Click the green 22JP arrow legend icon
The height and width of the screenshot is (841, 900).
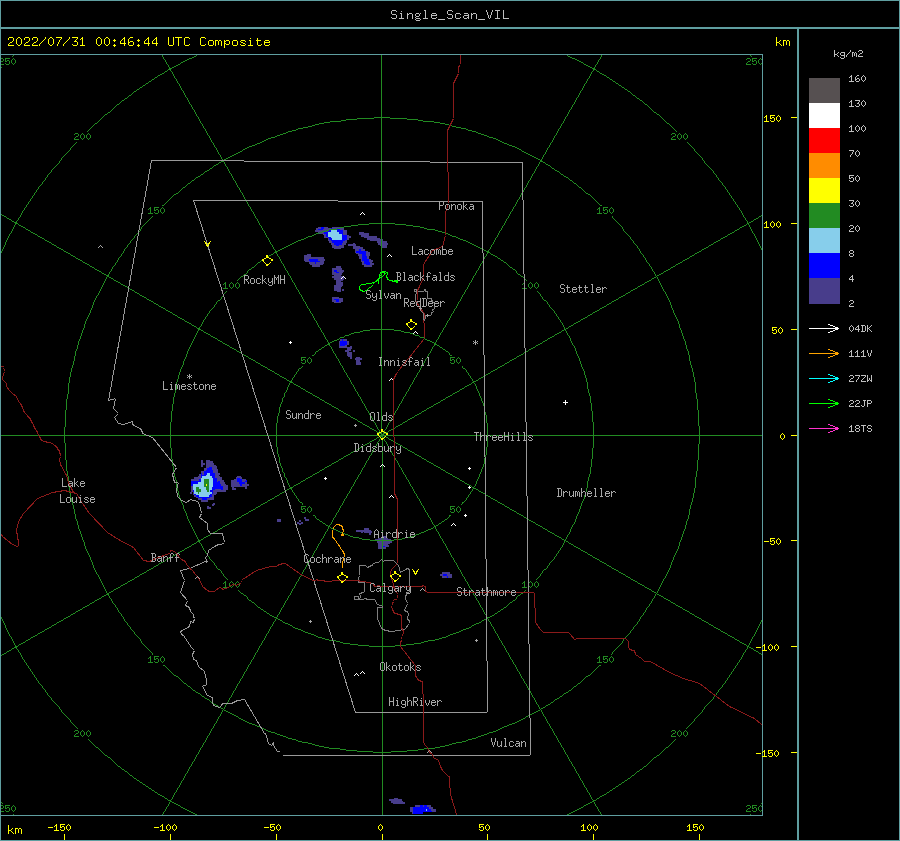[824, 404]
